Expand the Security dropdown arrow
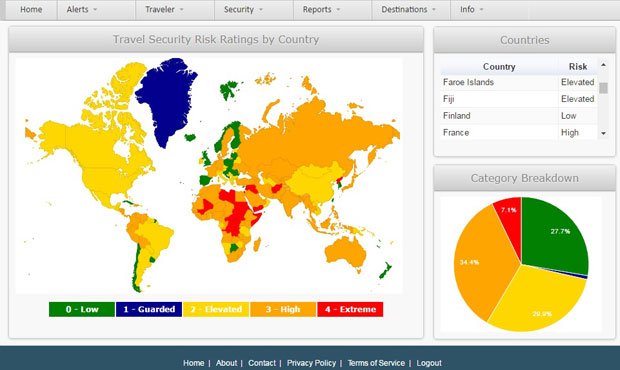This screenshot has width=620, height=370. (261, 10)
